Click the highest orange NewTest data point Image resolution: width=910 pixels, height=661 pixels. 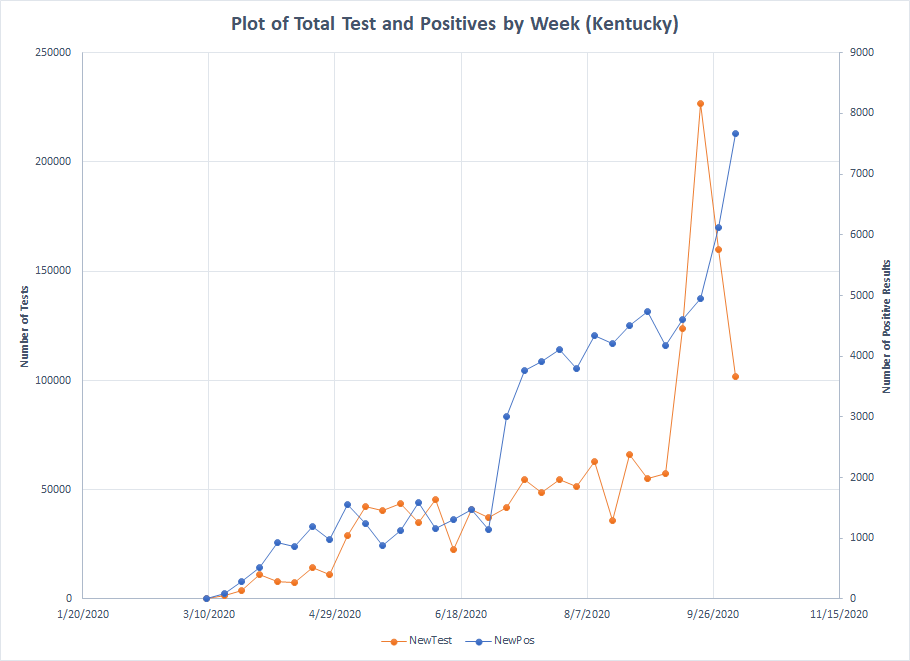[700, 103]
